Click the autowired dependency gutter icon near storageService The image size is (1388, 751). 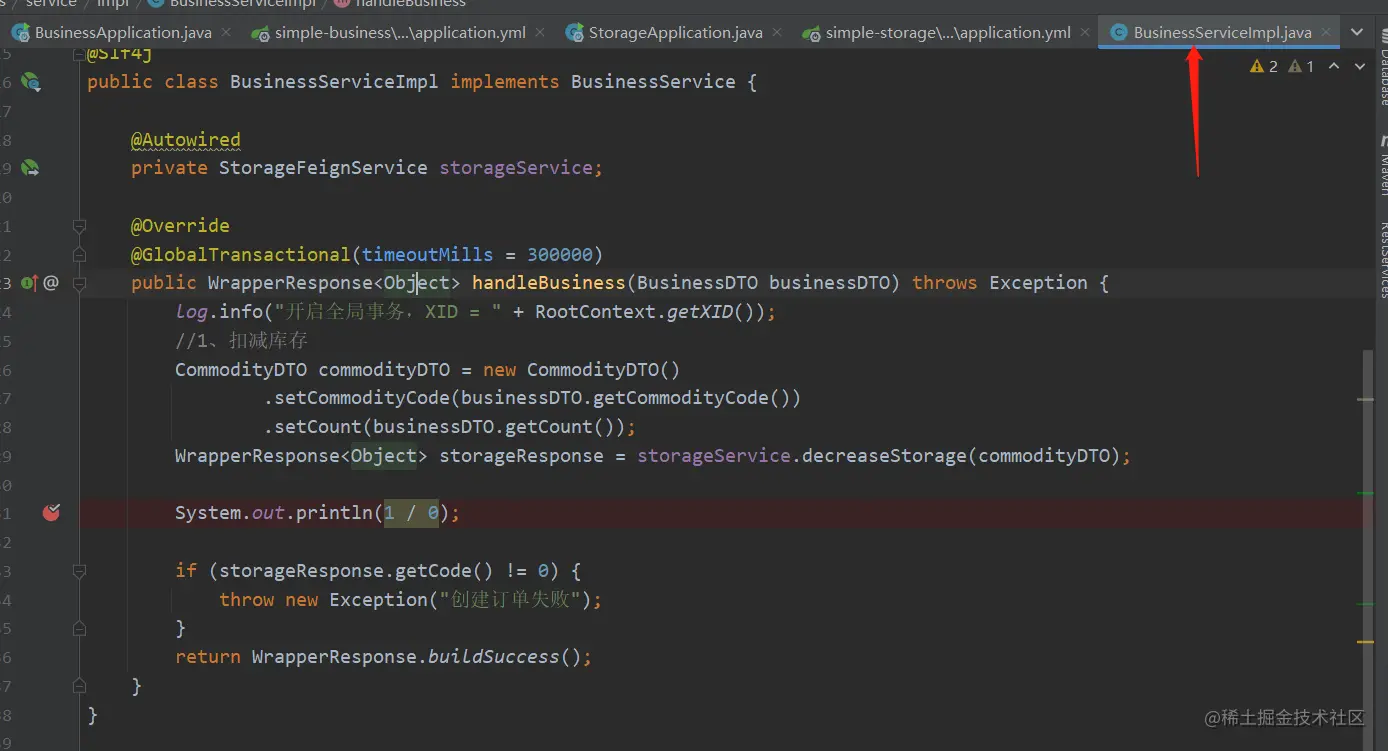click(30, 168)
